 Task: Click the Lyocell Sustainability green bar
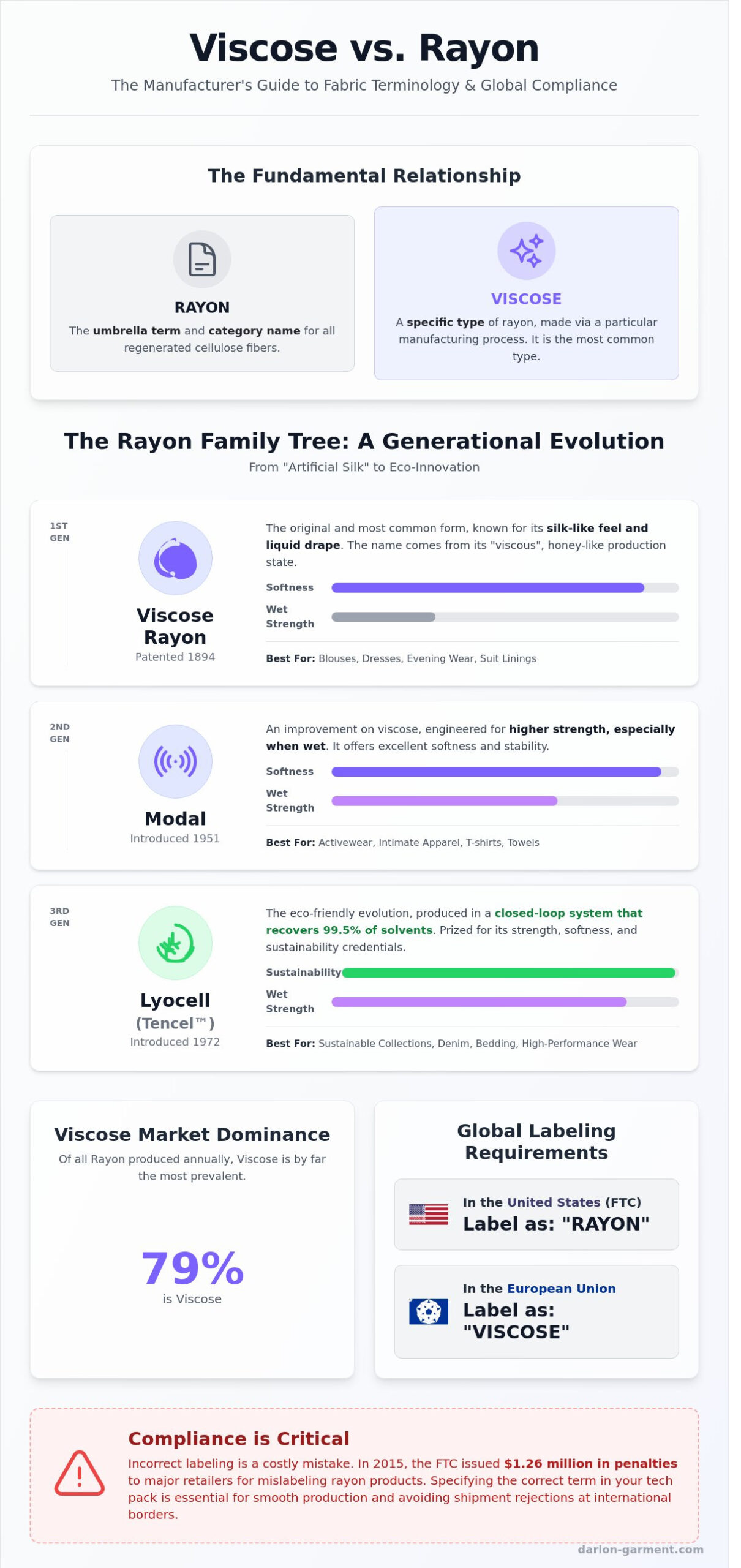point(510,973)
